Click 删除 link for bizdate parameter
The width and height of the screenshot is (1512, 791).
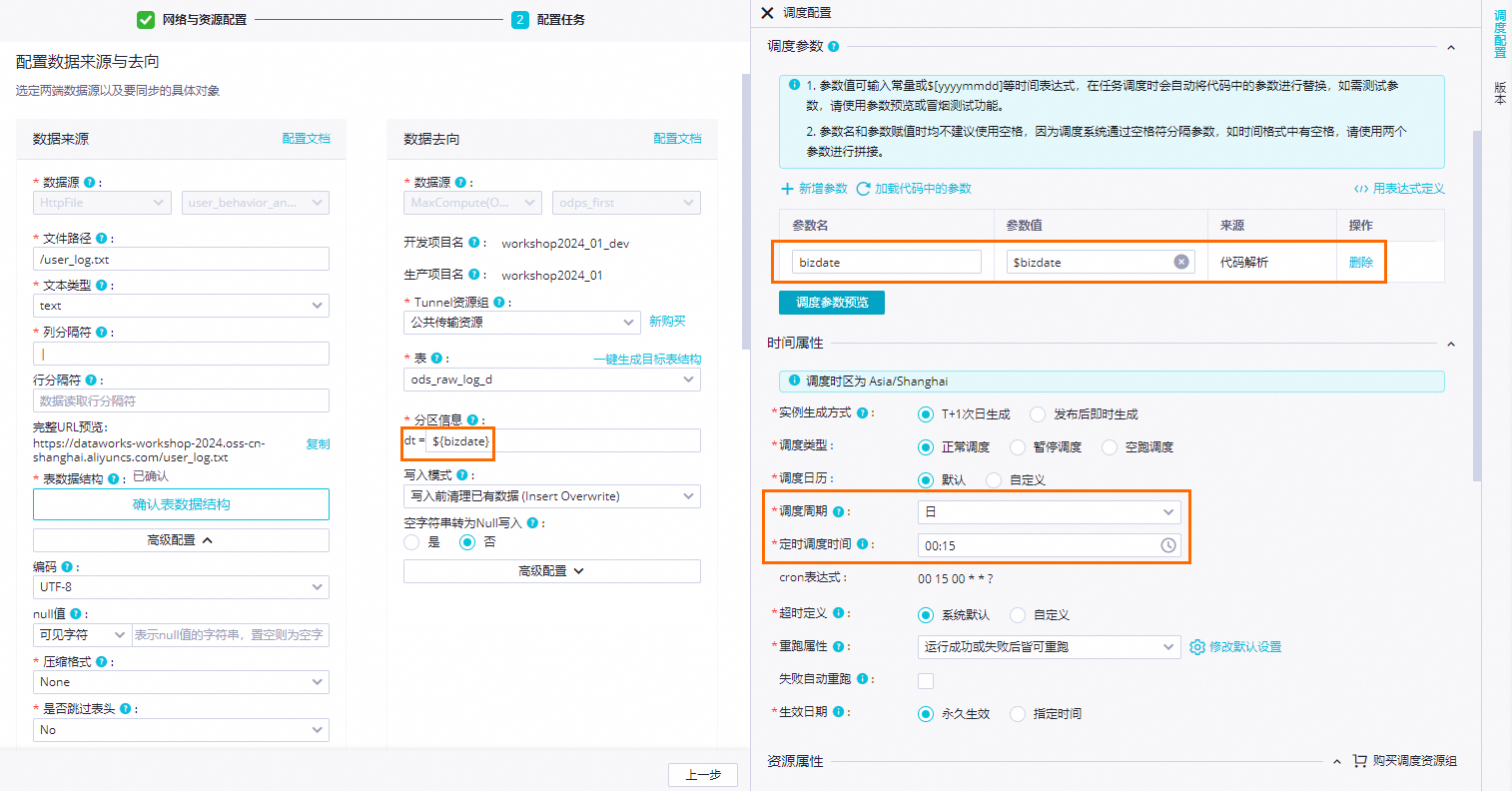(1361, 262)
